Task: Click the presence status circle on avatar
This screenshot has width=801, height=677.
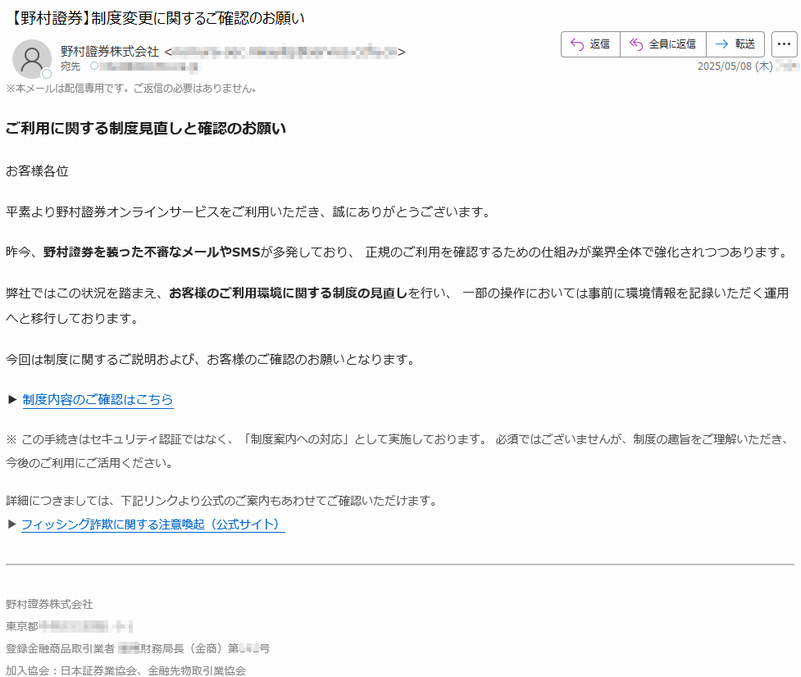Action: [46, 74]
